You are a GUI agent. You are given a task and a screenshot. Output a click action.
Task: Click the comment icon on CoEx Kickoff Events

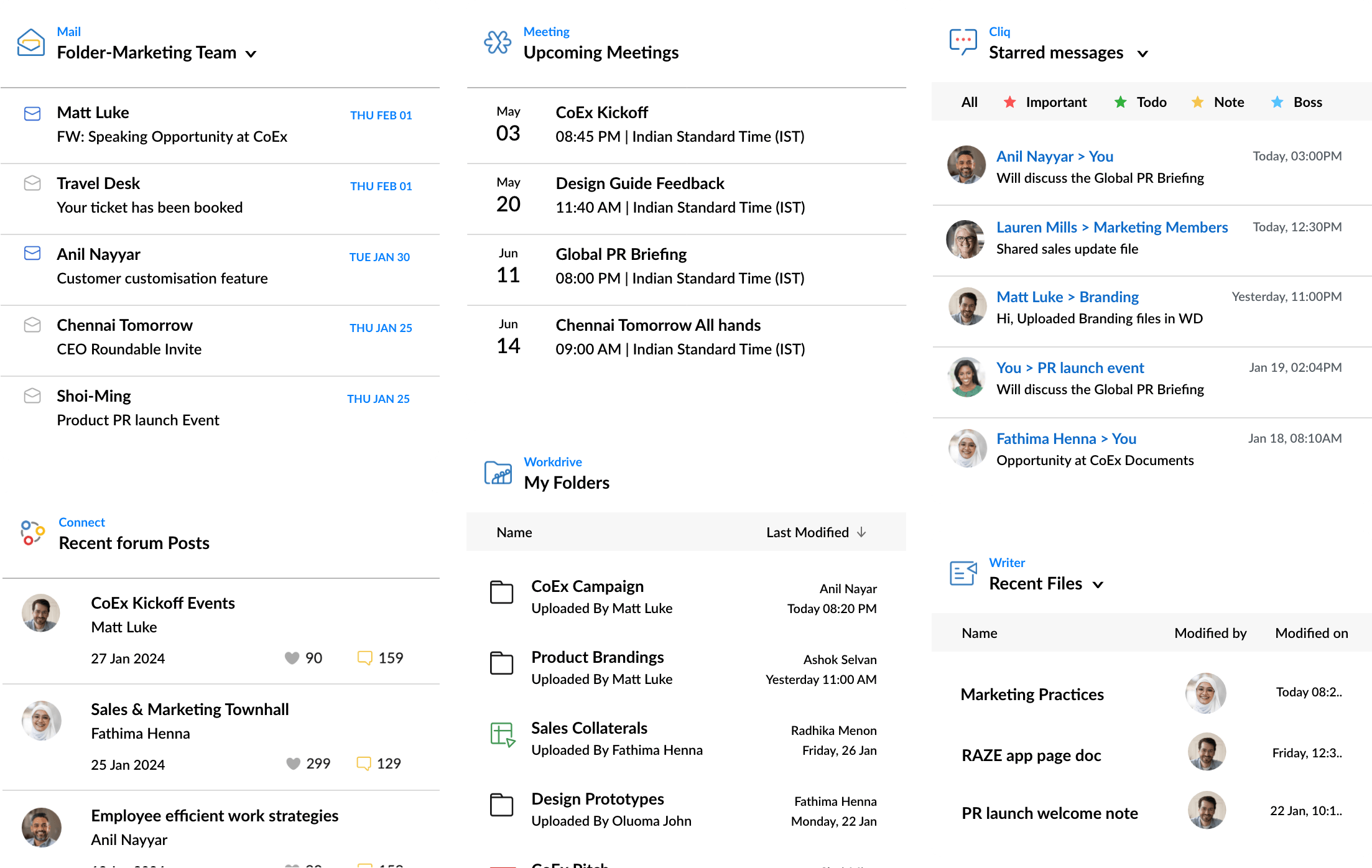pos(365,657)
